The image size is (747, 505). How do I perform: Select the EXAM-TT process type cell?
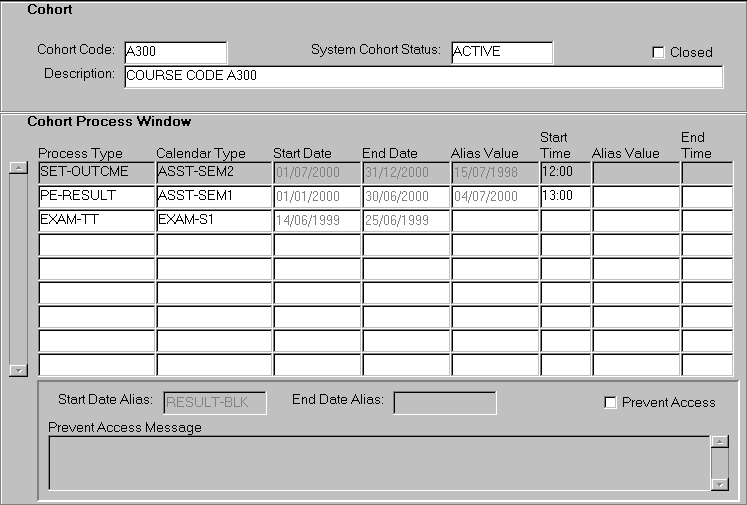point(96,220)
